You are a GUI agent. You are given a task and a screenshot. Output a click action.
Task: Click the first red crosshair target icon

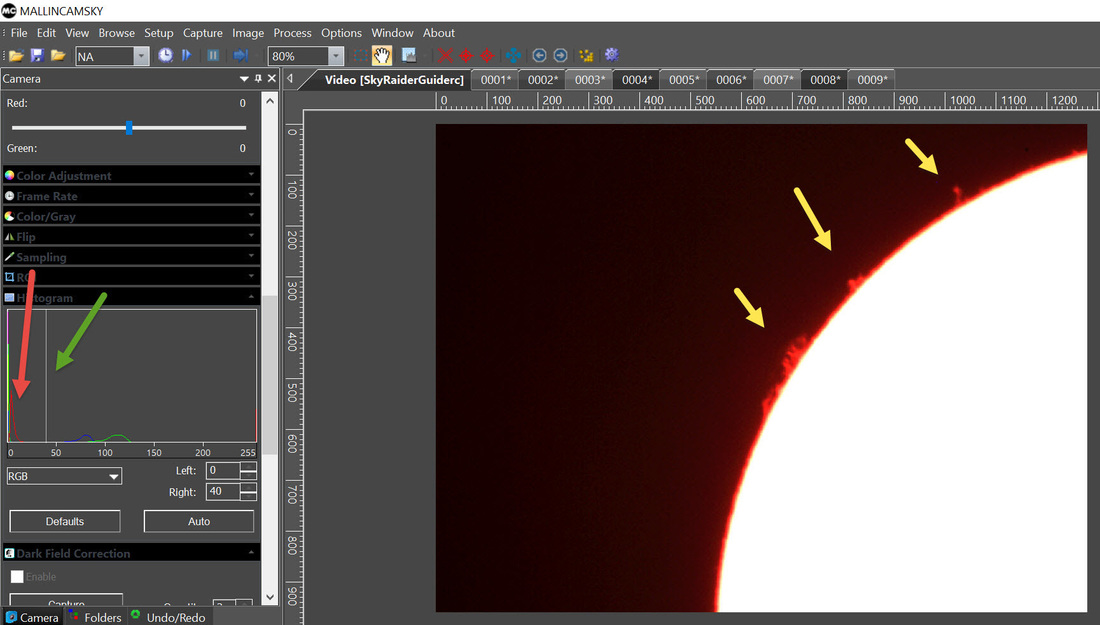466,55
